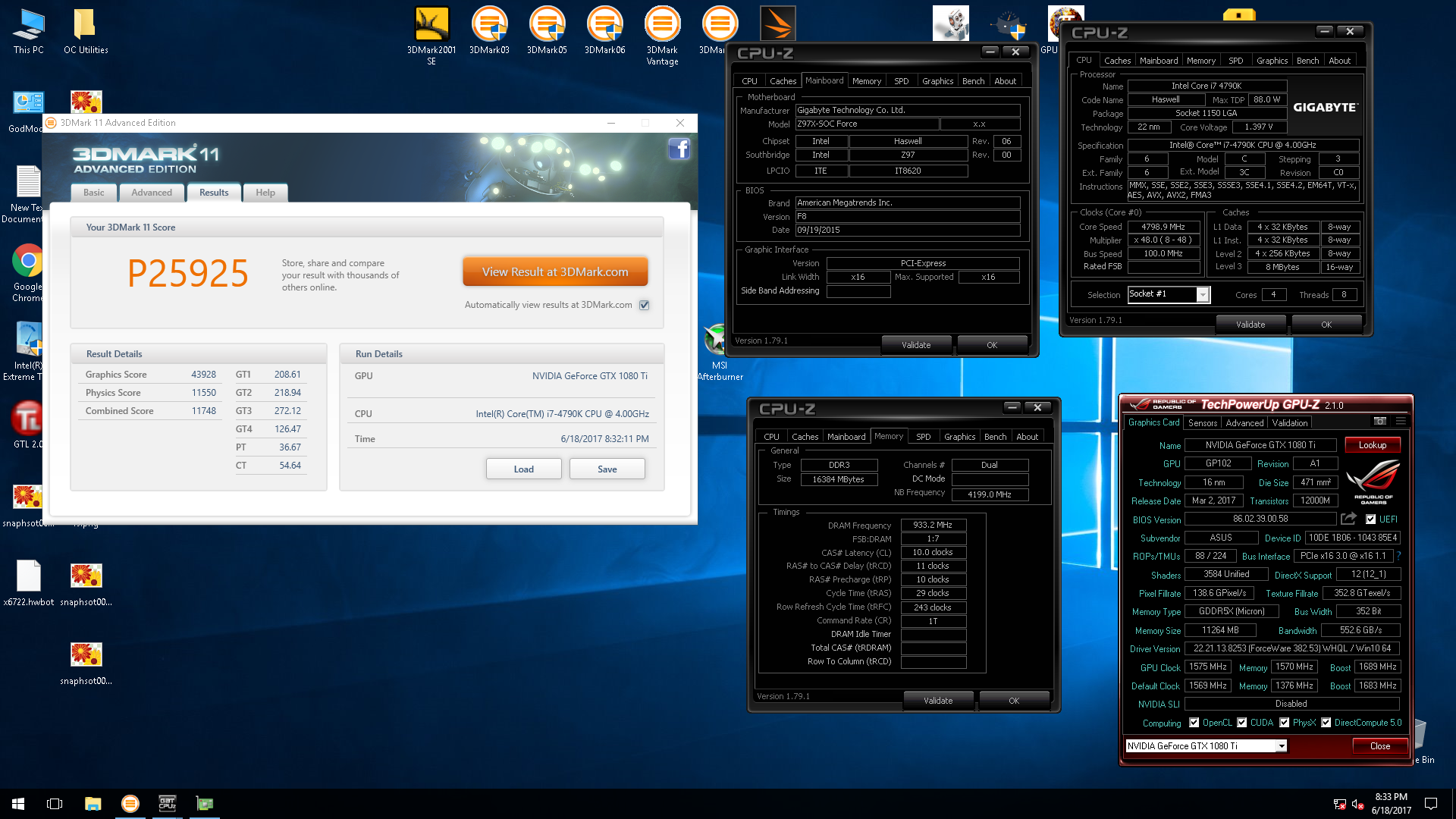The image size is (1456, 819).
Task: Toggle the UEFI checkbox in GPU-Z
Action: point(1370,519)
